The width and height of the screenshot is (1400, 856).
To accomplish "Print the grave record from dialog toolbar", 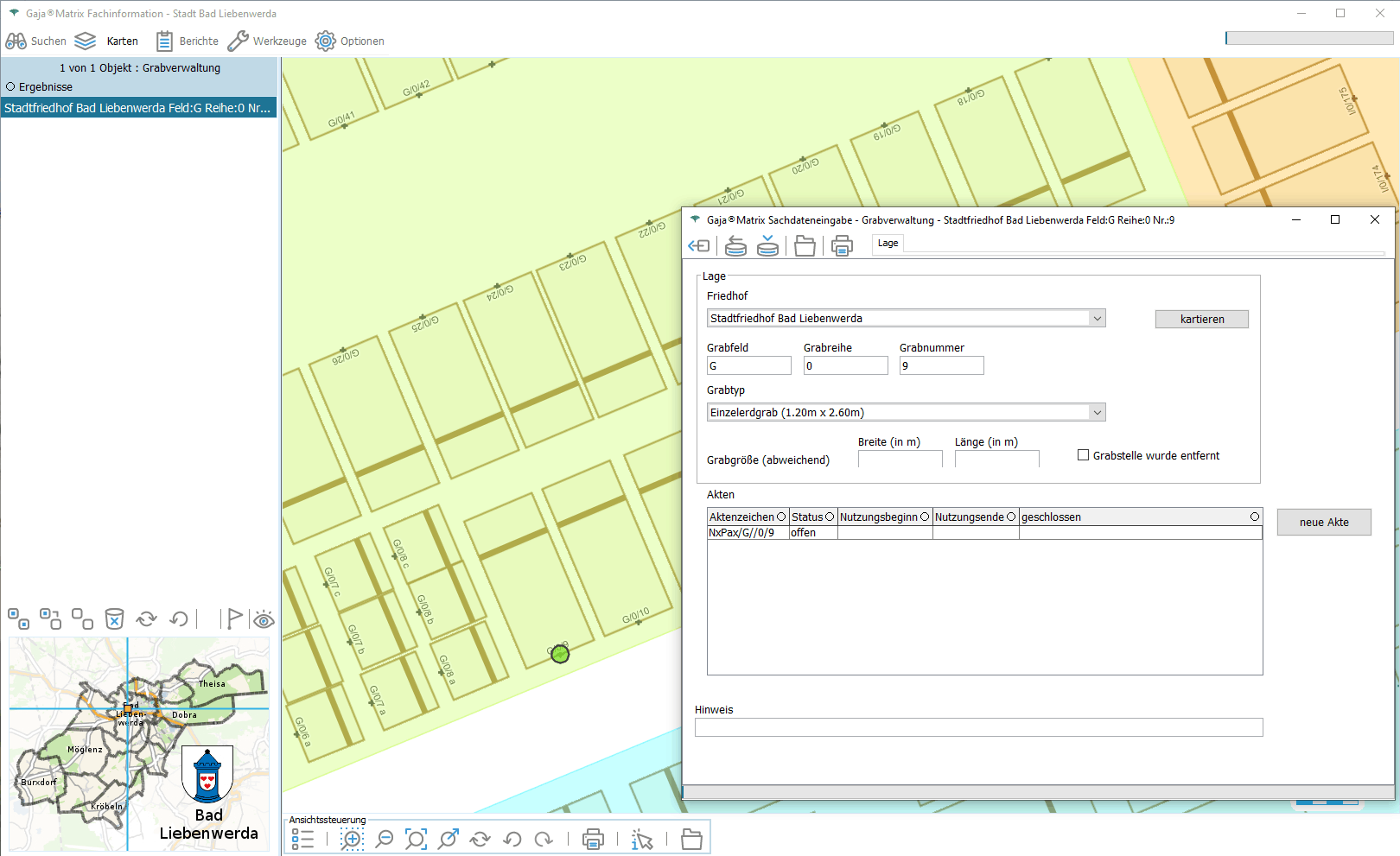I will pyautogui.click(x=842, y=246).
